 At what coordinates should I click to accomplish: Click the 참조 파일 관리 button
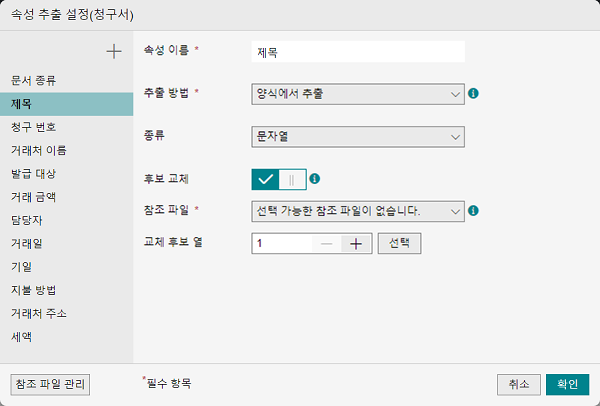click(50, 385)
